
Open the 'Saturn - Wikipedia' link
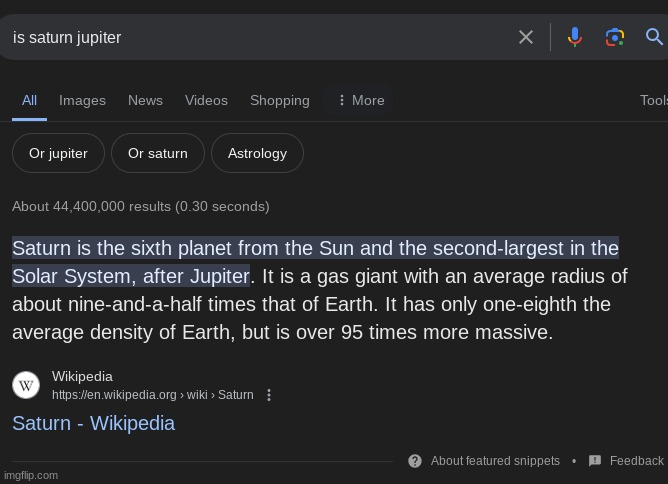click(93, 423)
